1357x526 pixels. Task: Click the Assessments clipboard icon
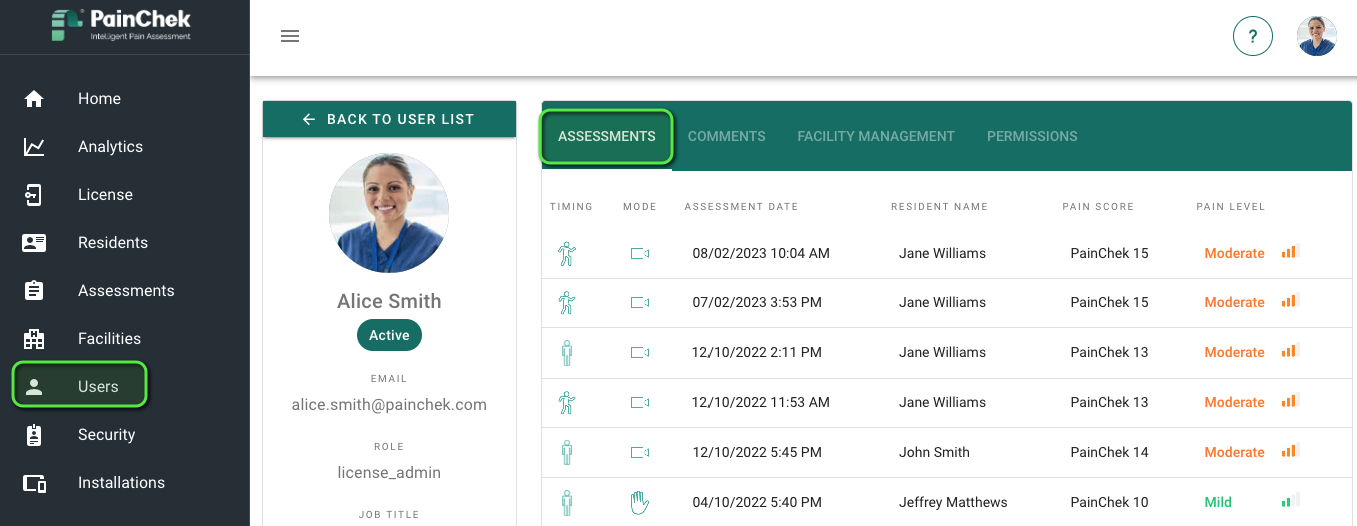pos(34,291)
